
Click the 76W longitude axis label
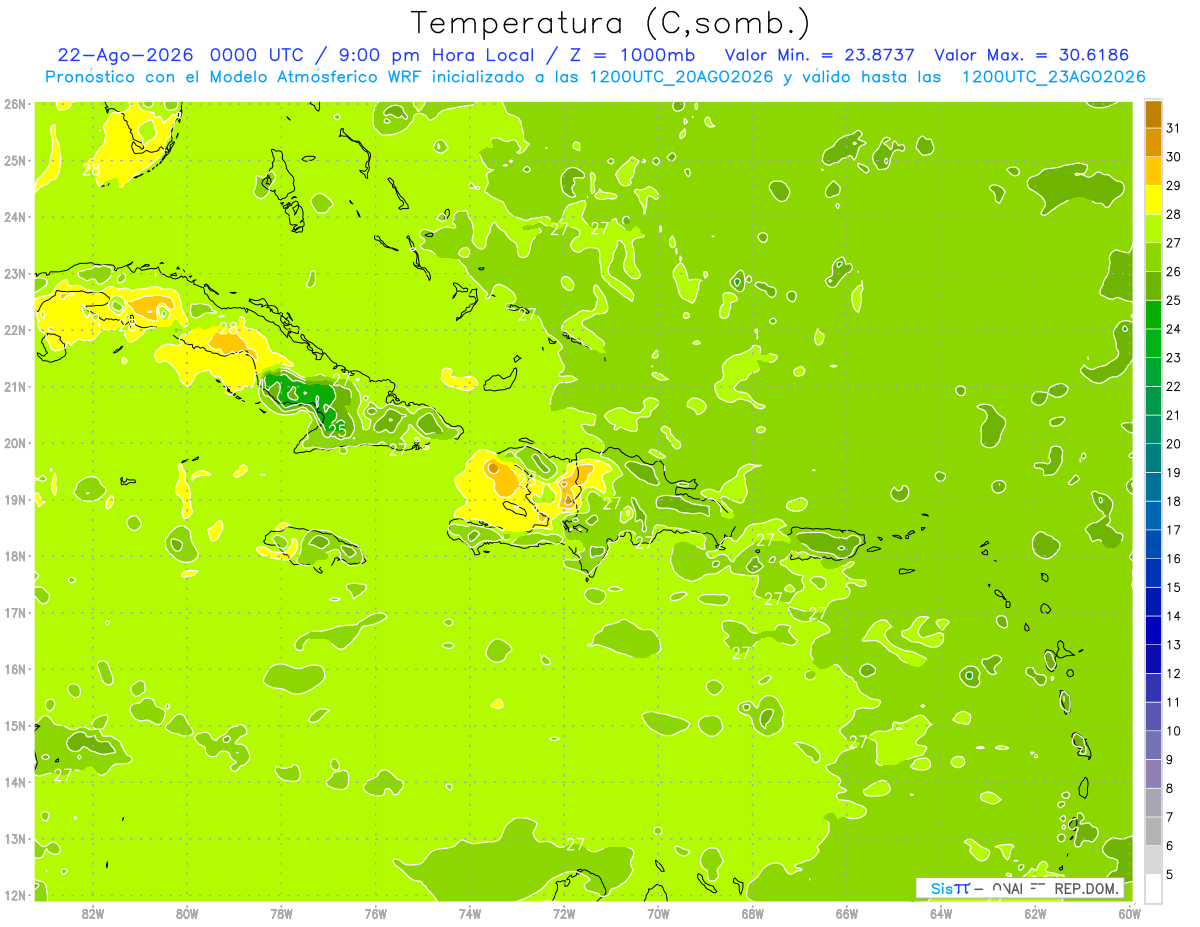pos(375,913)
